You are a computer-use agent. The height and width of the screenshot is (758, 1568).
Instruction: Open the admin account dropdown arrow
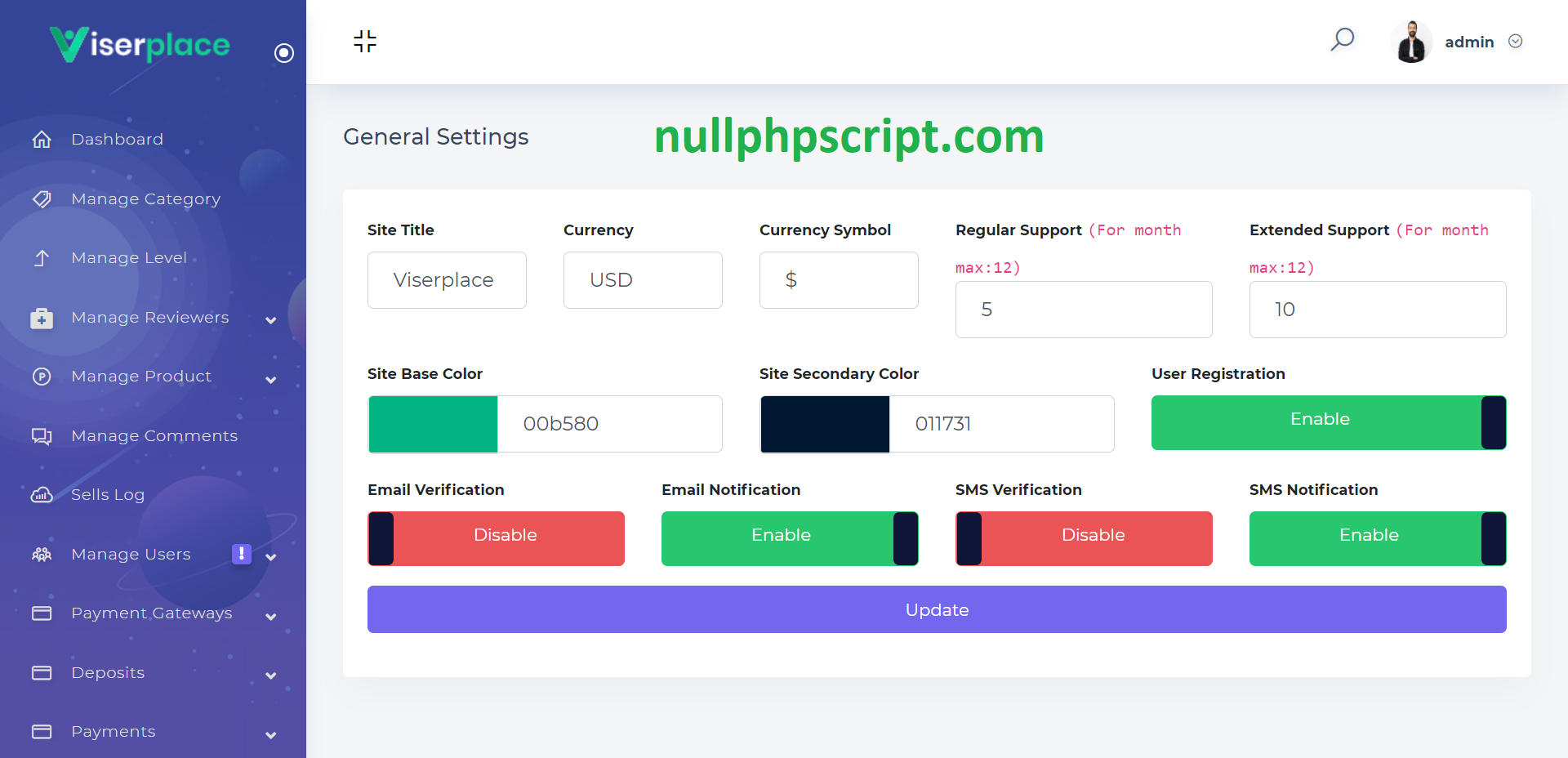1515,42
